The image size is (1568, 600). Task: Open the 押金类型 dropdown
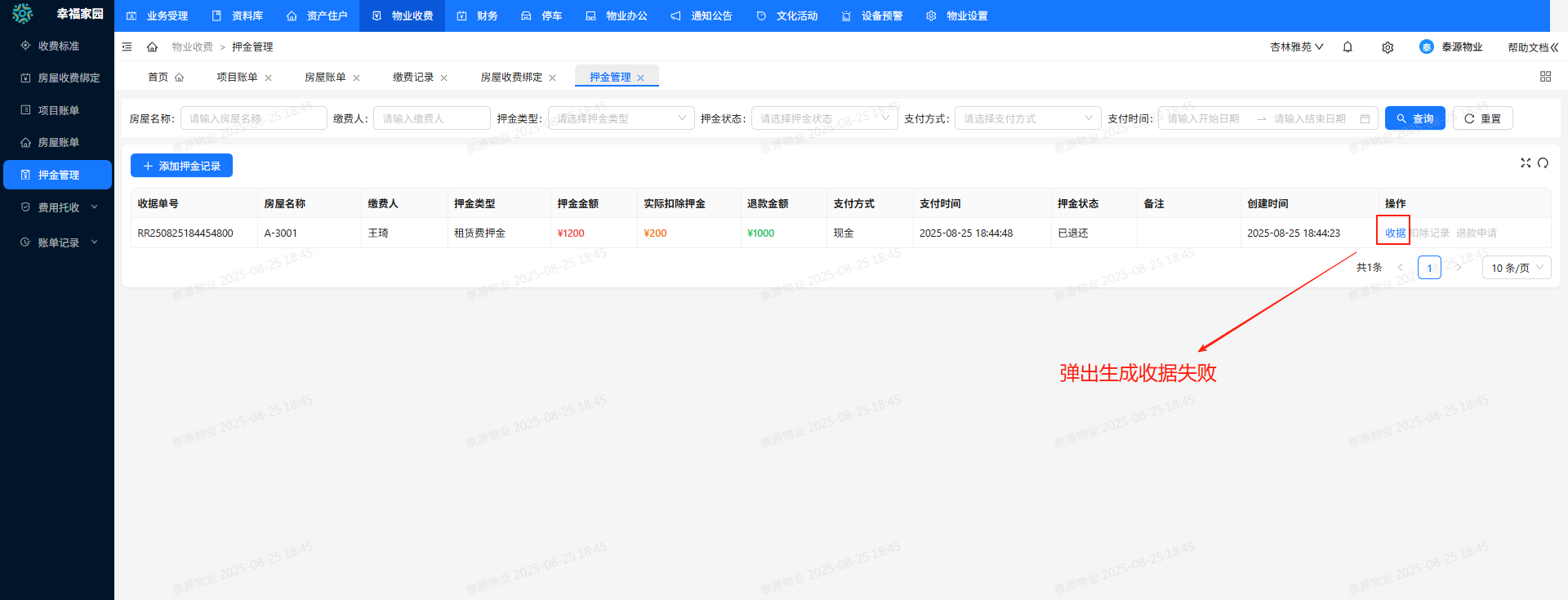(621, 118)
